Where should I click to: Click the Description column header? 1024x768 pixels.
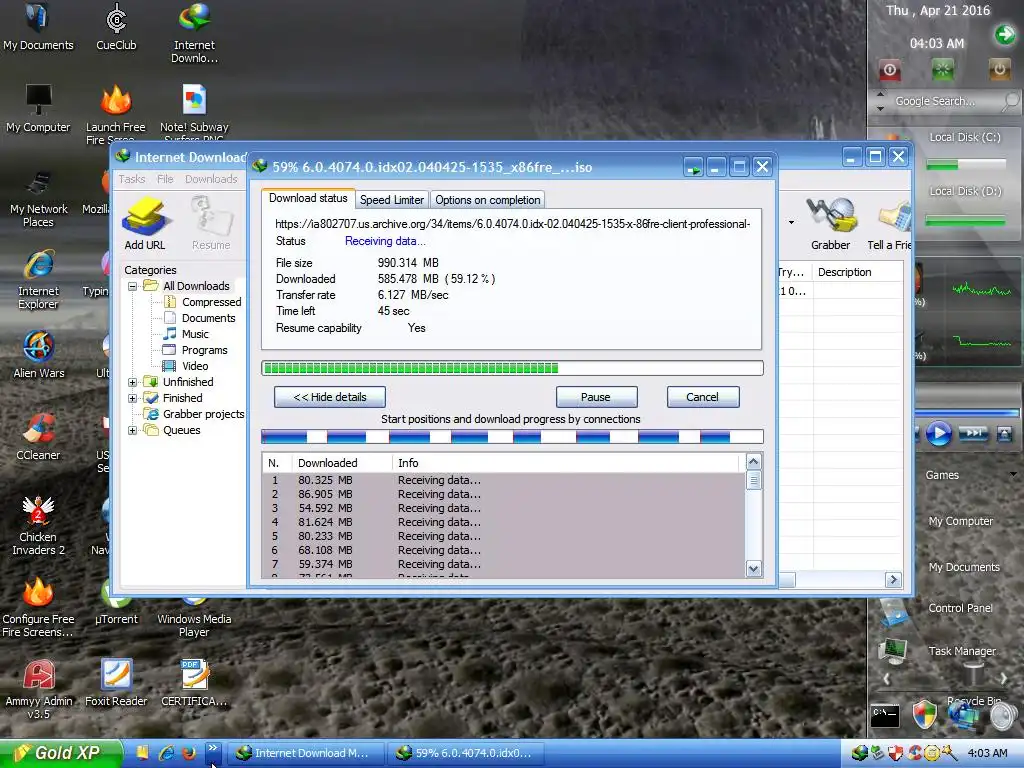pyautogui.click(x=857, y=272)
